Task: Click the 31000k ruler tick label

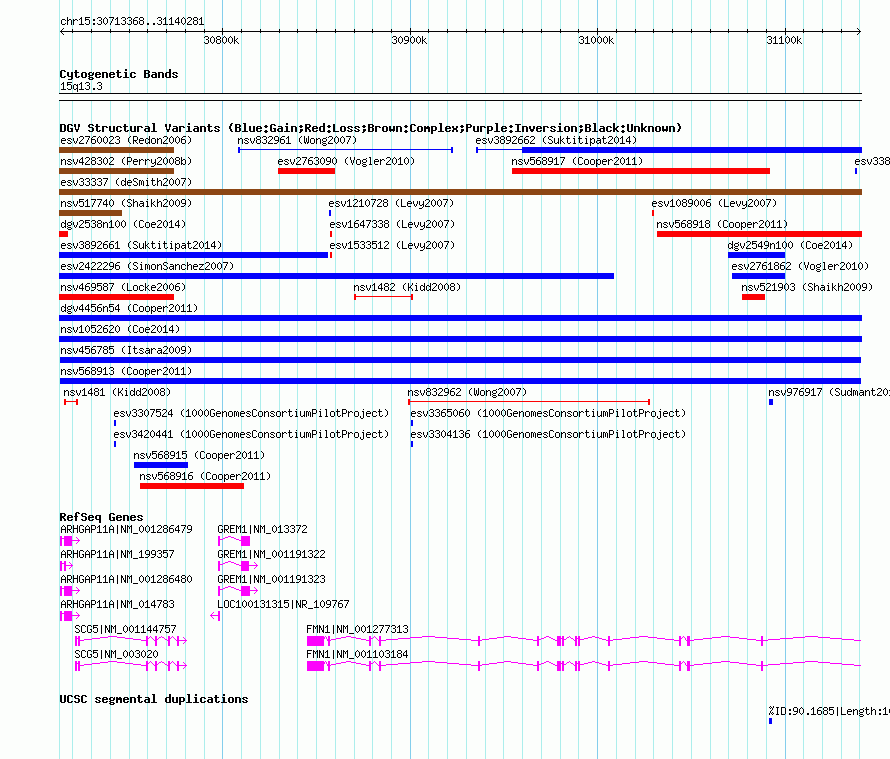Action: pos(596,40)
